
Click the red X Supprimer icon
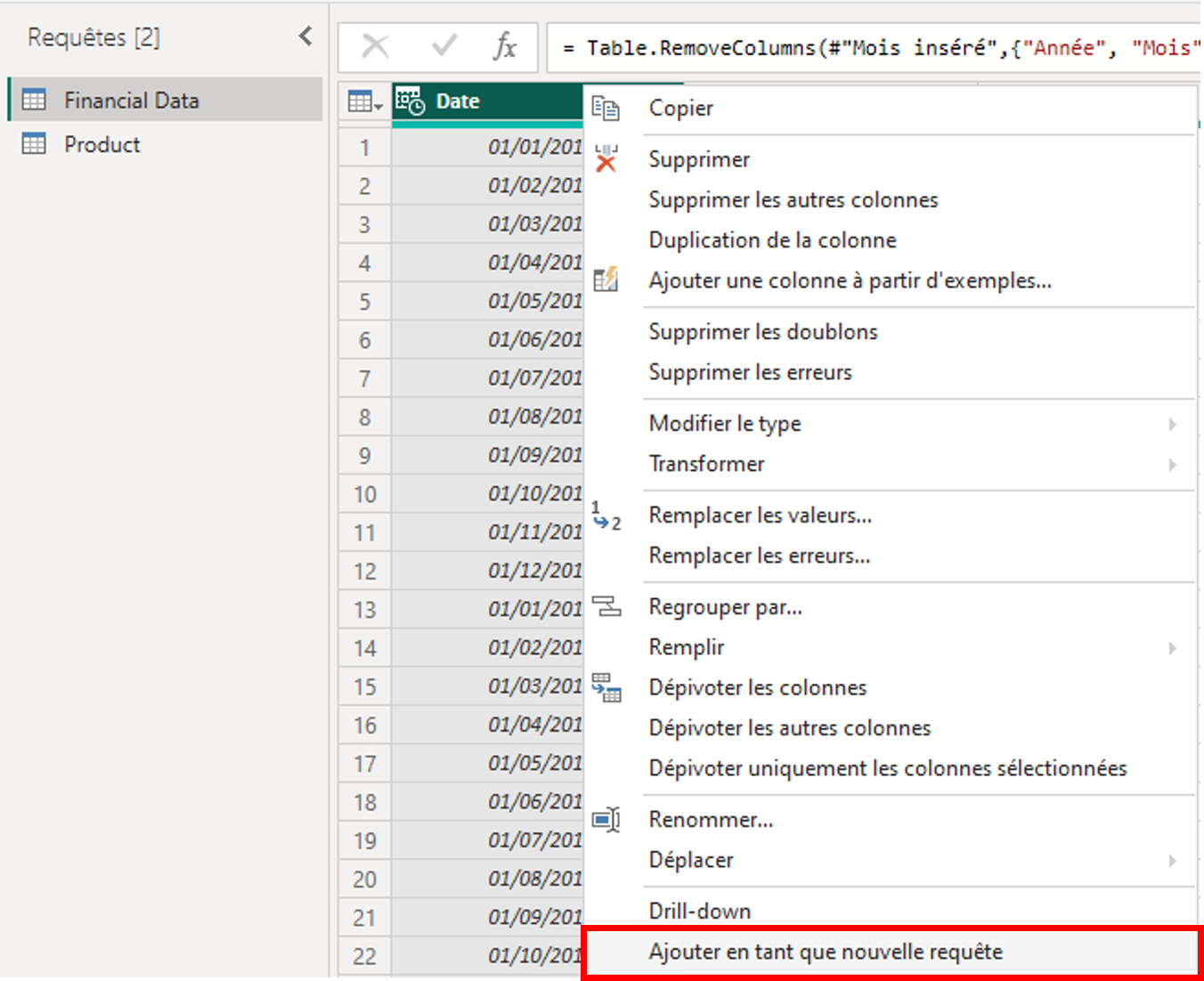coord(606,159)
